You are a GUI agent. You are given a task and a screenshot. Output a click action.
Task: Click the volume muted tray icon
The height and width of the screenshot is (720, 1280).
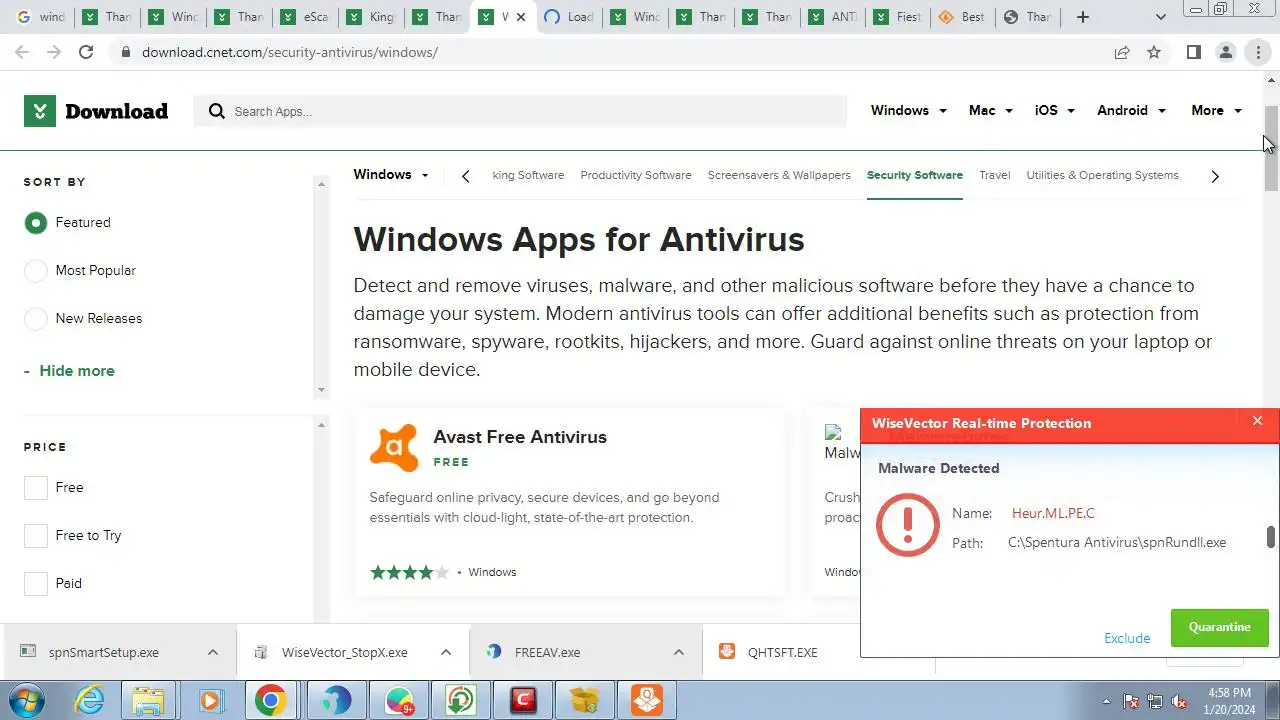[1179, 702]
